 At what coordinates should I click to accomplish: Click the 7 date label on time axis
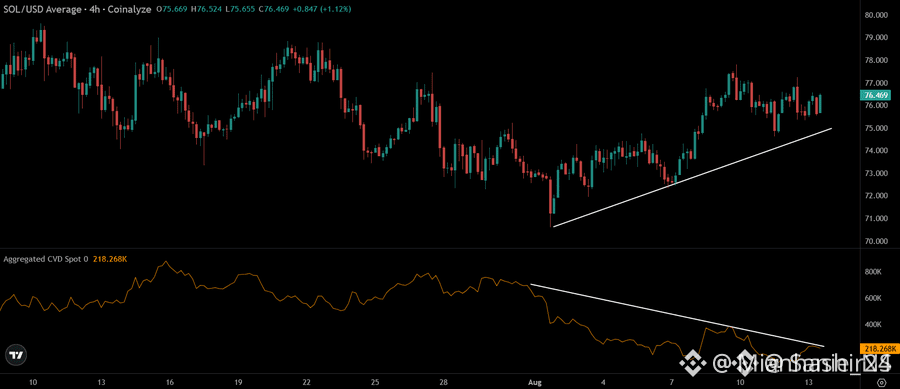672,382
